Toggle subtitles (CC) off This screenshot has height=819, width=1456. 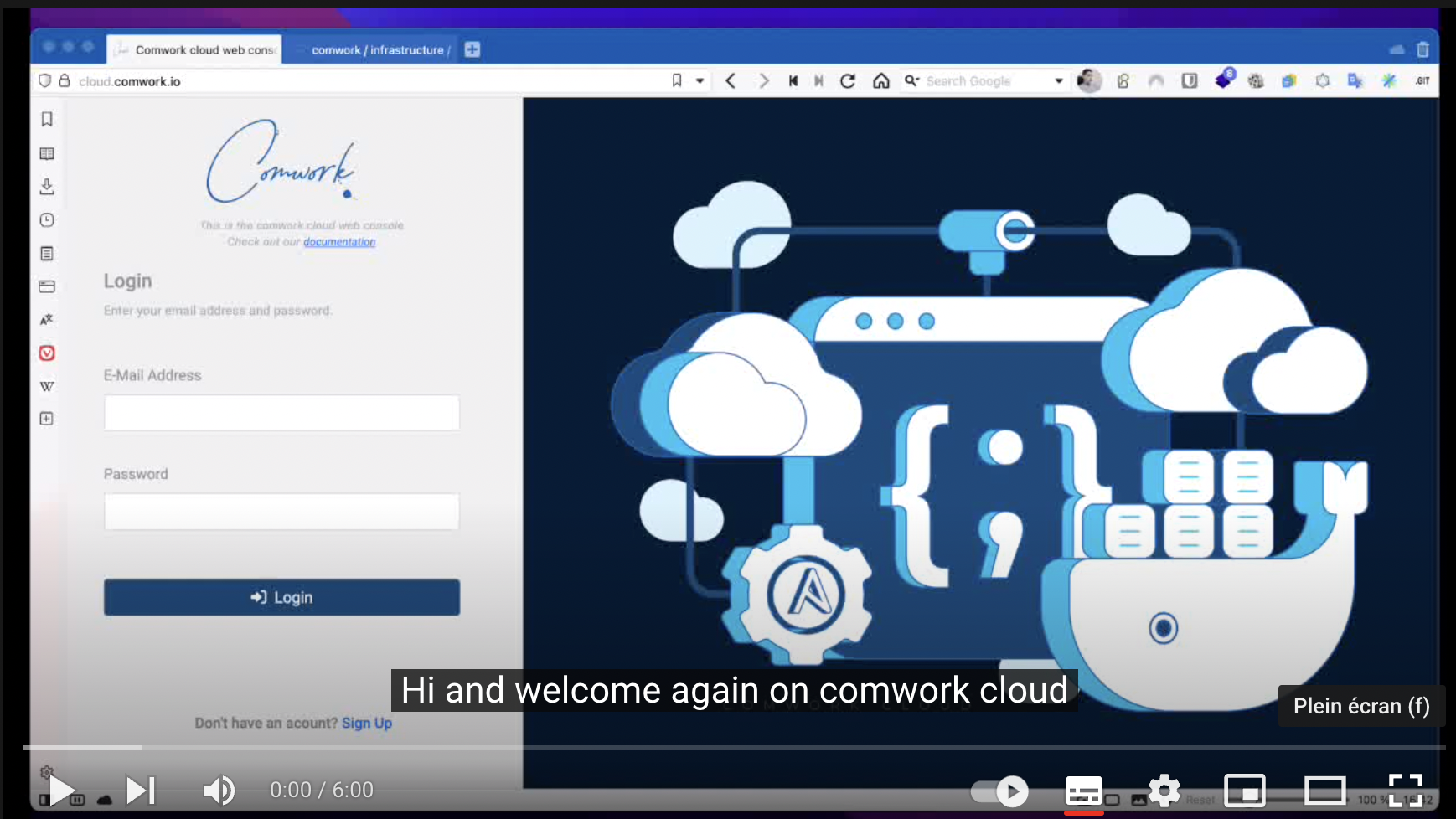[x=1083, y=791]
